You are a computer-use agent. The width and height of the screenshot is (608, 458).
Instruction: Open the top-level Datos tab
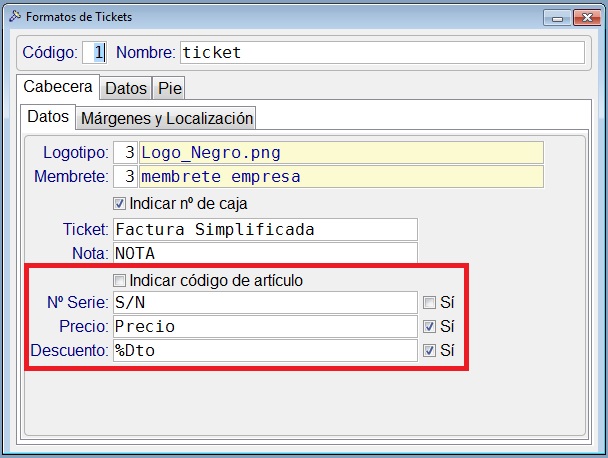(x=126, y=88)
